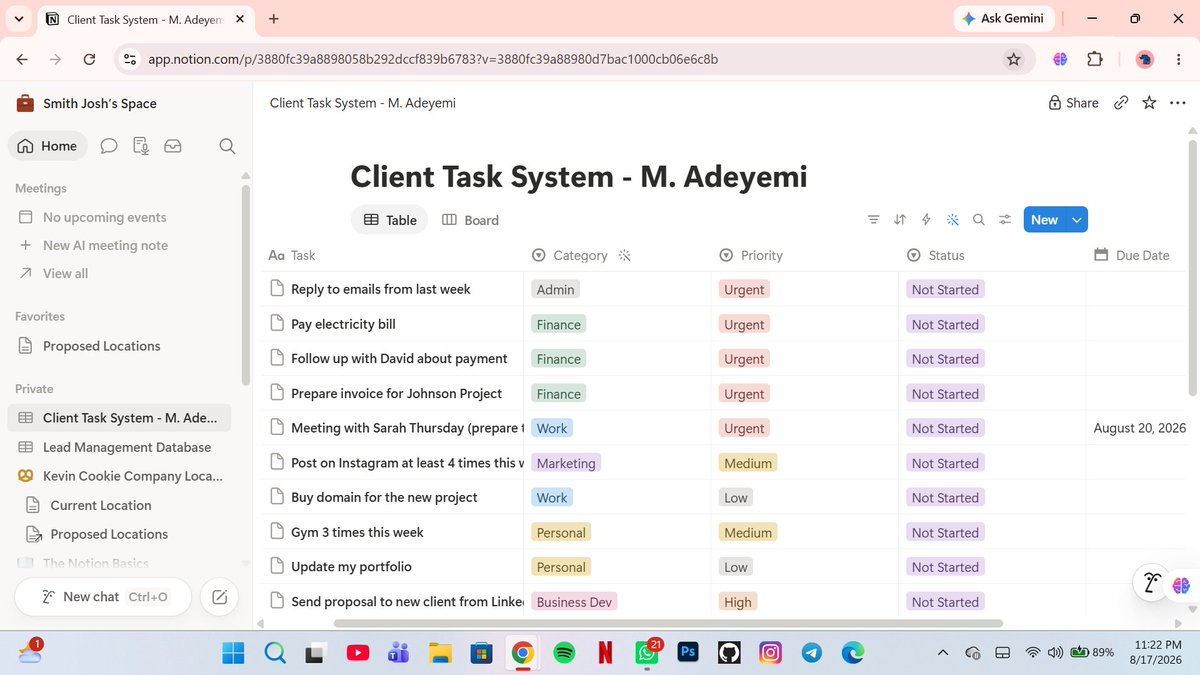The width and height of the screenshot is (1200, 675).
Task: Click the filter icon in database toolbar
Action: tap(874, 220)
